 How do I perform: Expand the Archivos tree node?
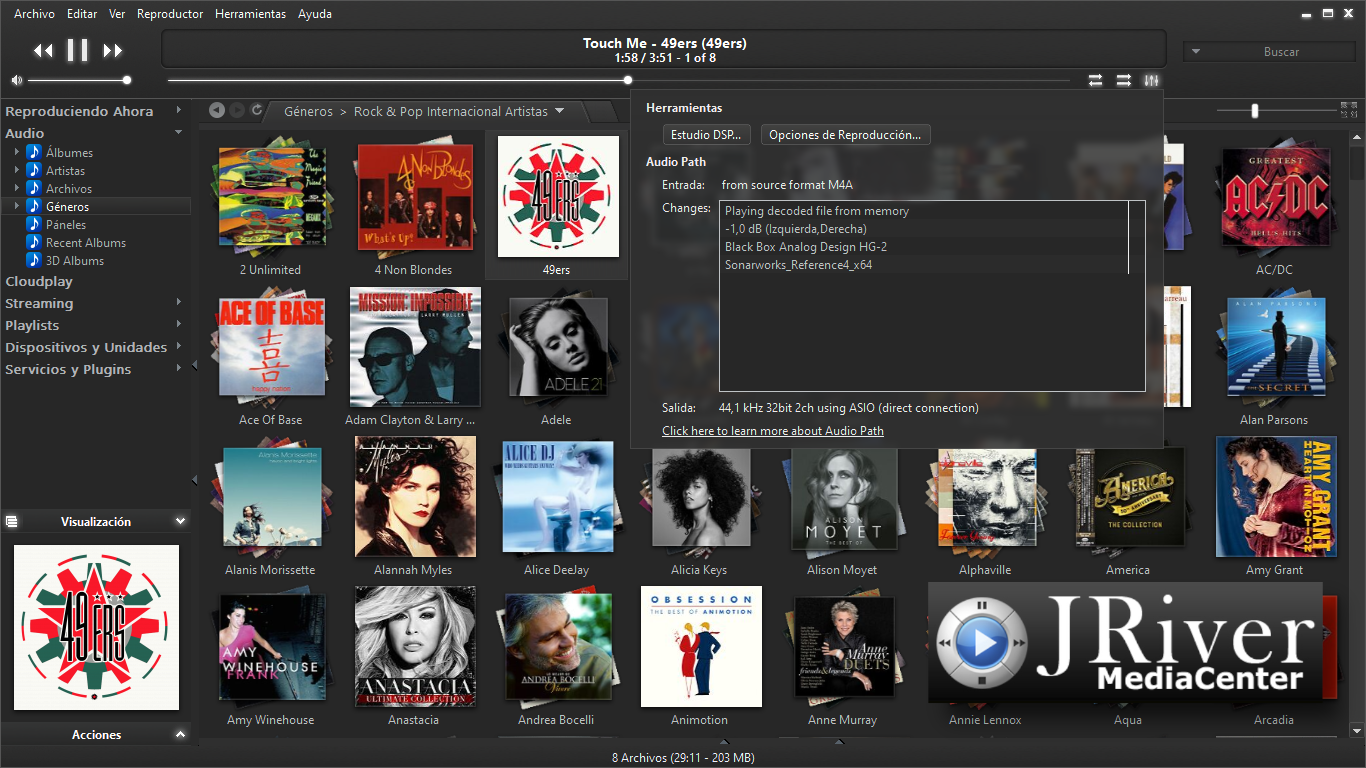pyautogui.click(x=17, y=188)
